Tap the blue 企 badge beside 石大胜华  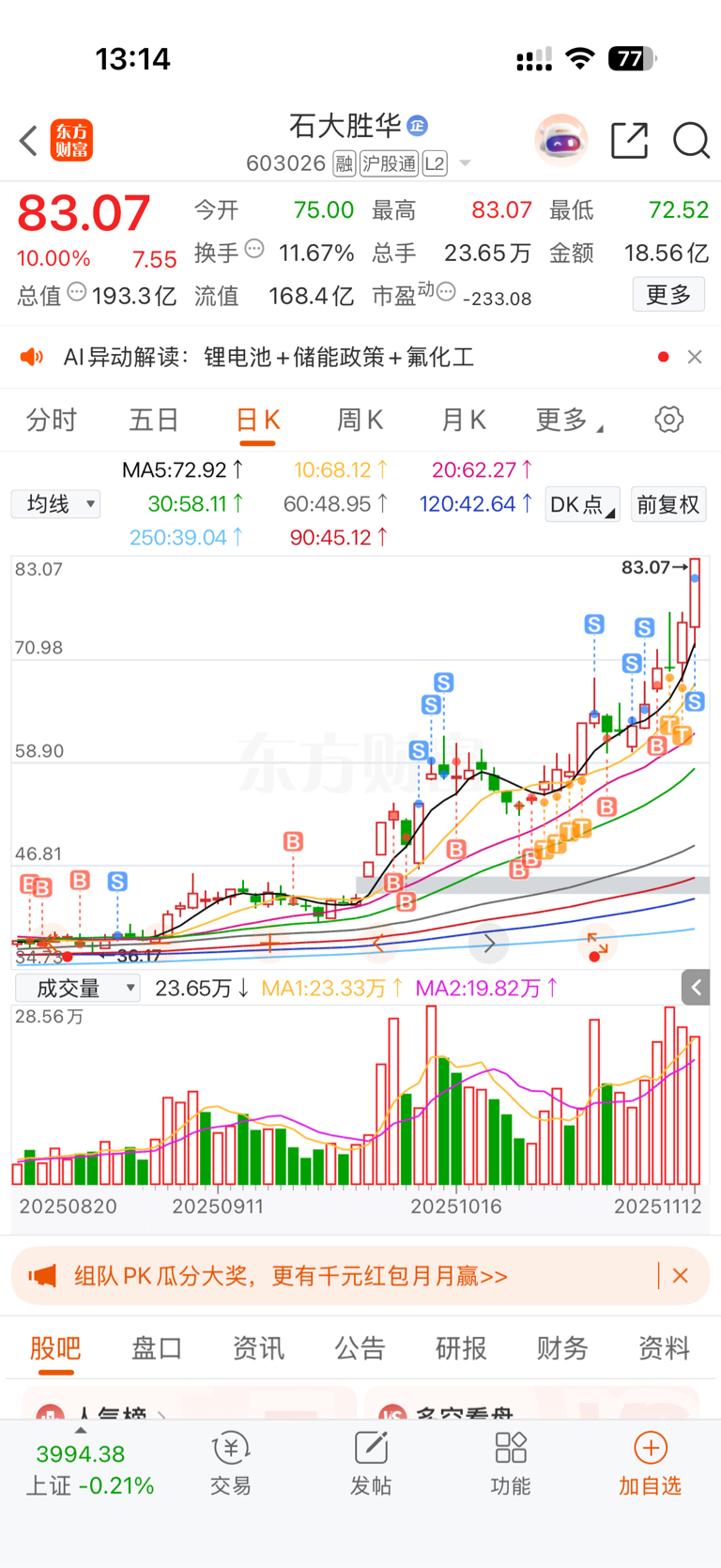(x=418, y=125)
